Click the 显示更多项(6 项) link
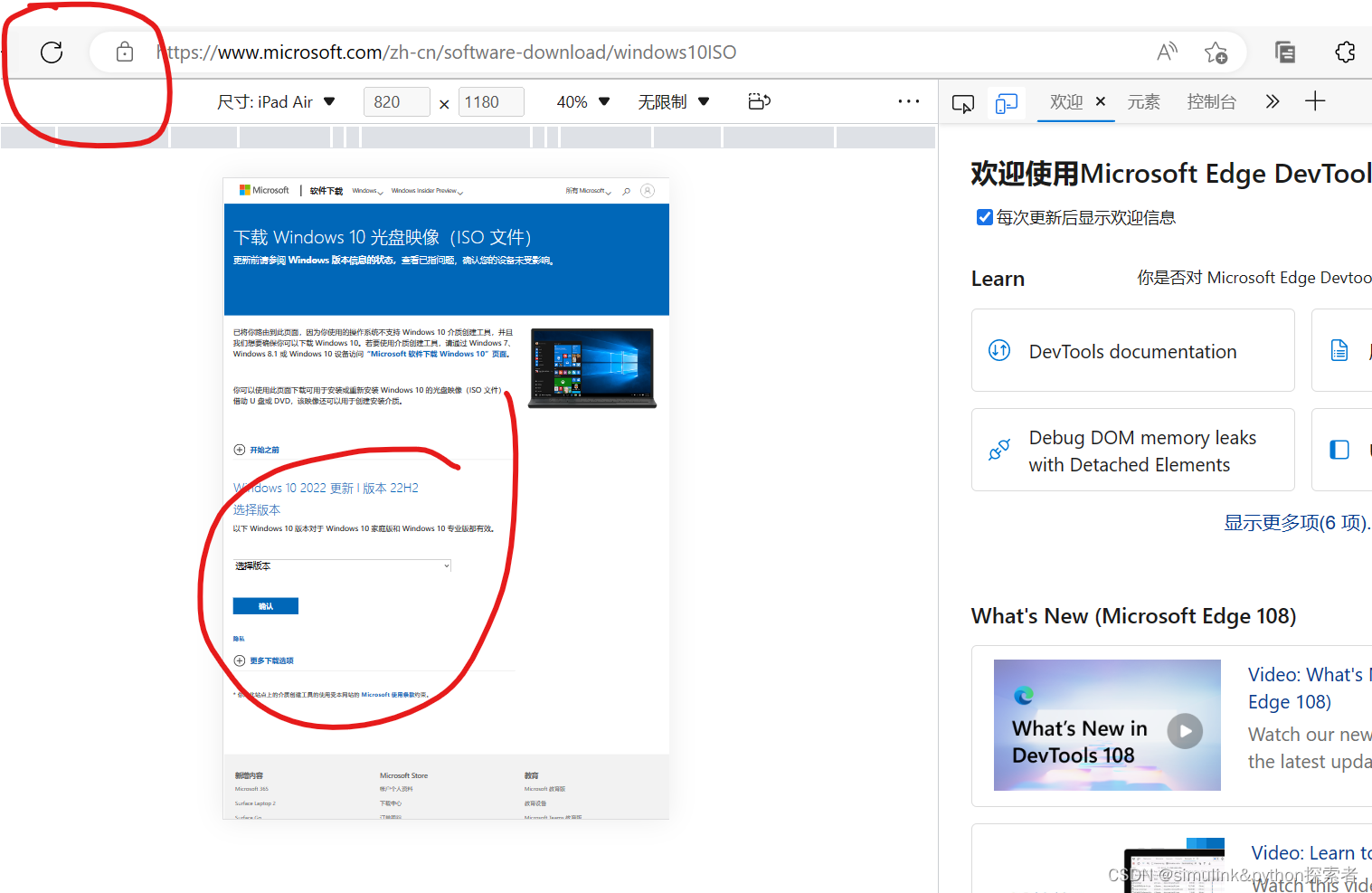 pos(1295,522)
